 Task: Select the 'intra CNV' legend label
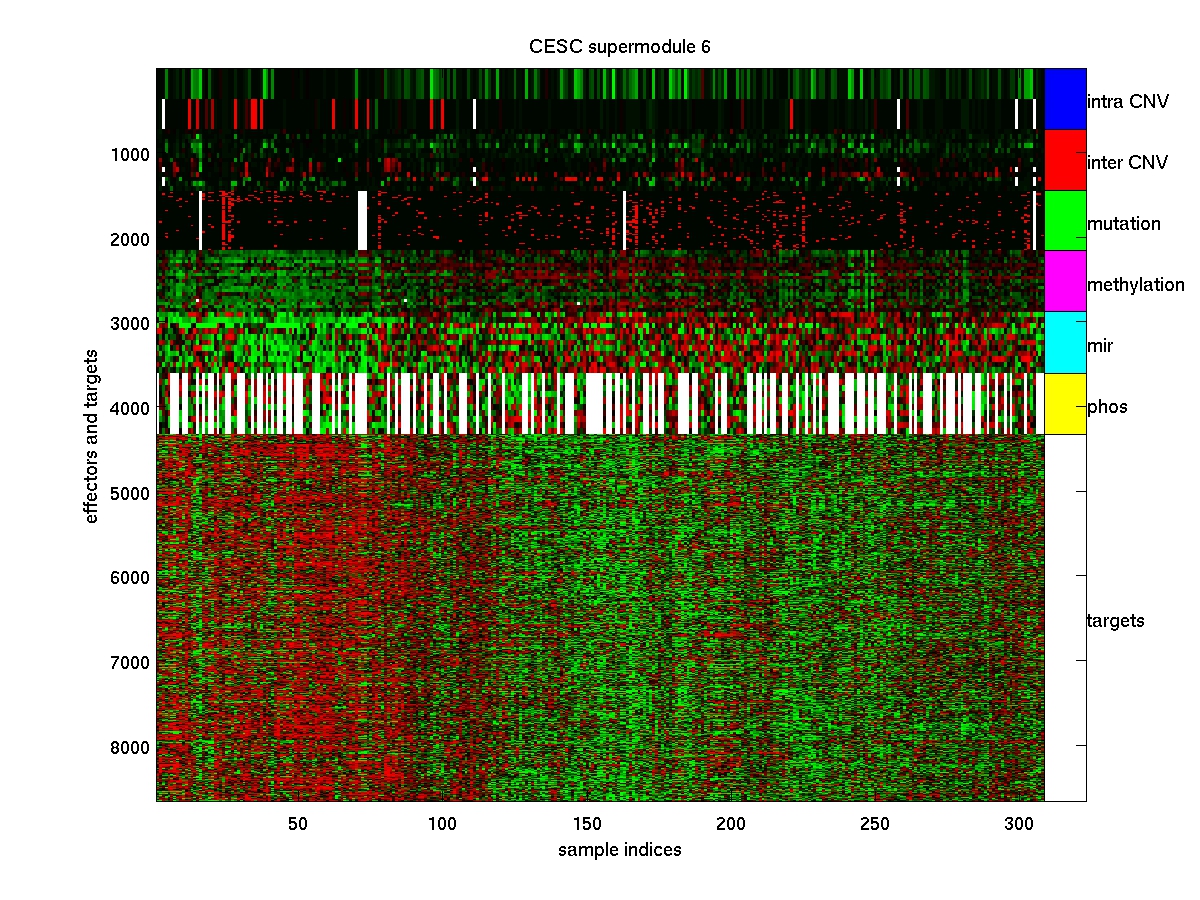(1127, 101)
